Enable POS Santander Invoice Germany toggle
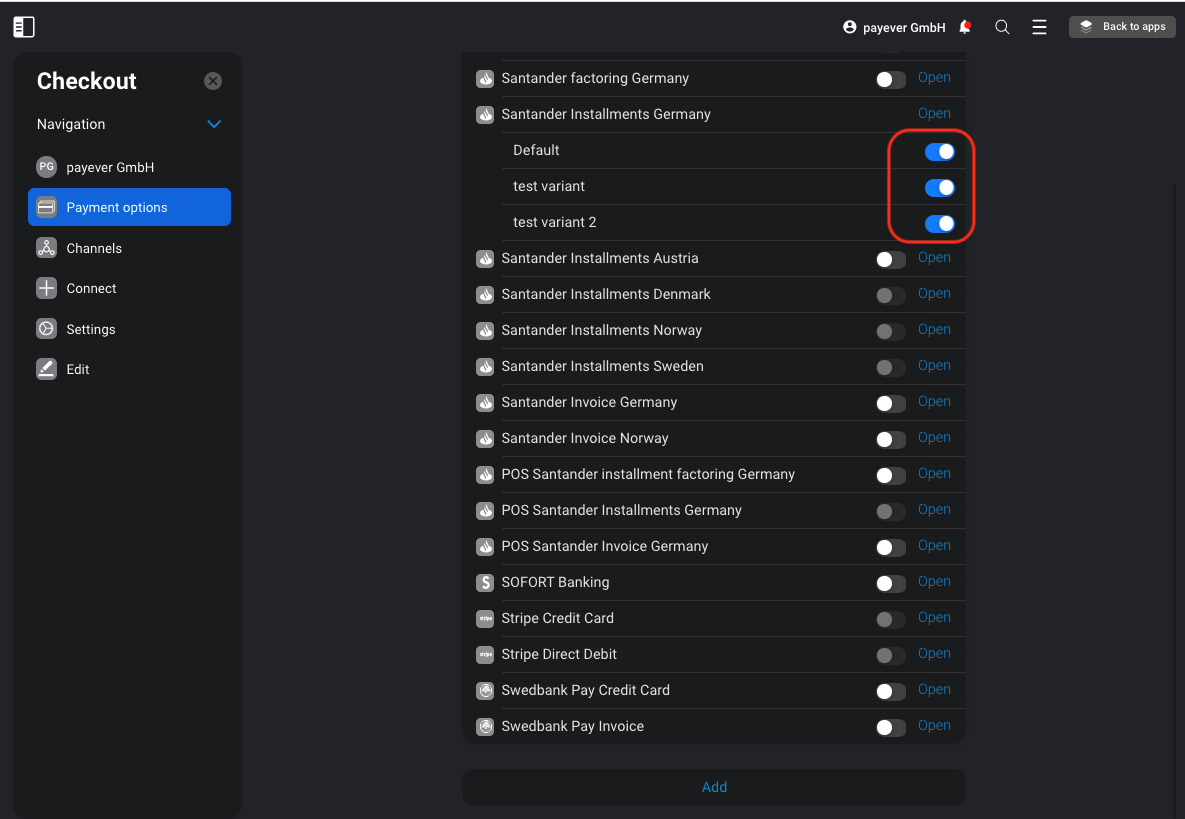 [x=891, y=547]
